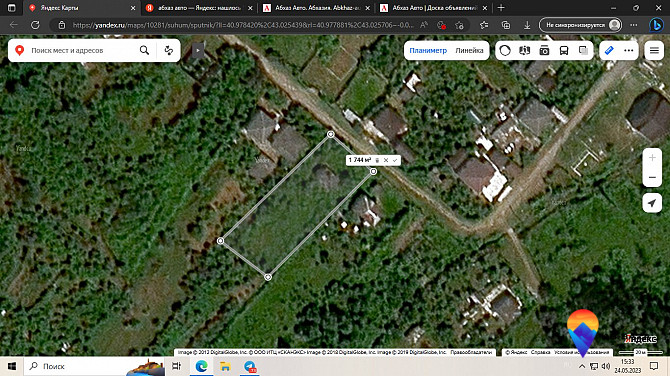
Task: Open the panoramas map-pin icon
Action: coord(524,50)
